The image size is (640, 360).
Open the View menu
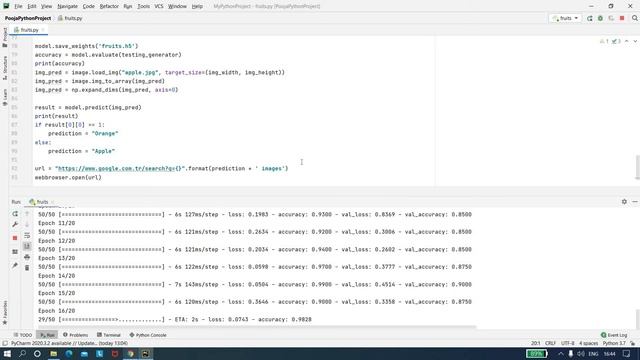47,7
